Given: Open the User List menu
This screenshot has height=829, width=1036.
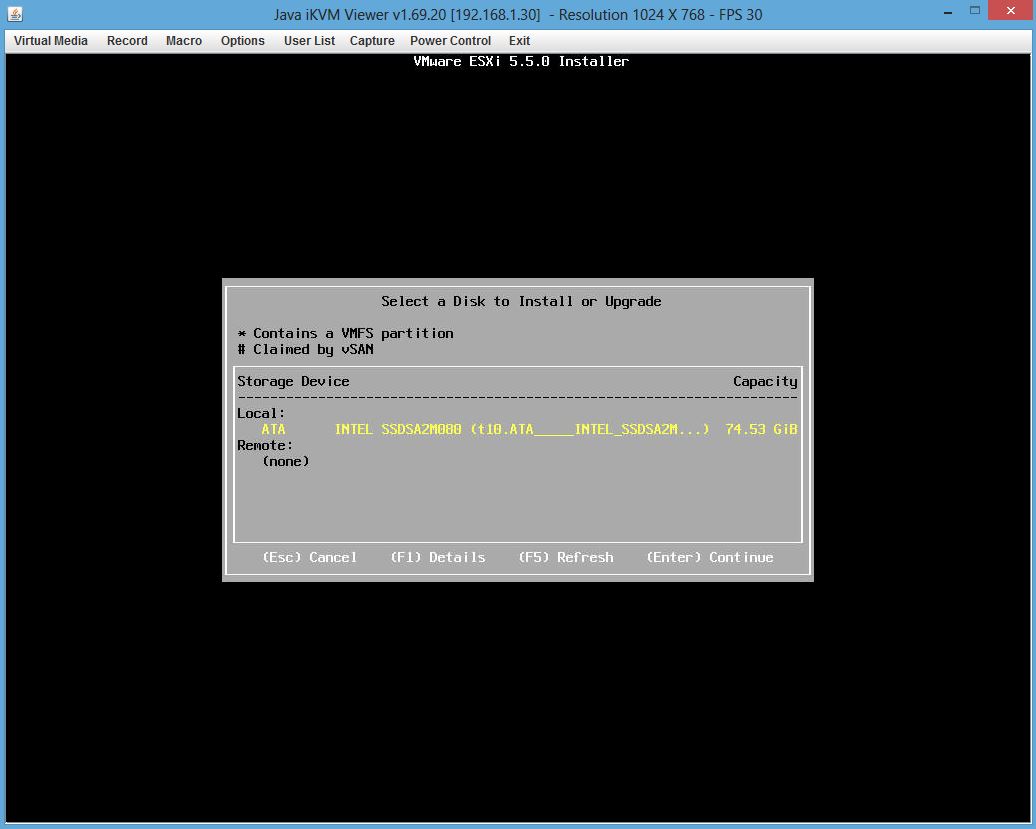Looking at the screenshot, I should pyautogui.click(x=309, y=41).
